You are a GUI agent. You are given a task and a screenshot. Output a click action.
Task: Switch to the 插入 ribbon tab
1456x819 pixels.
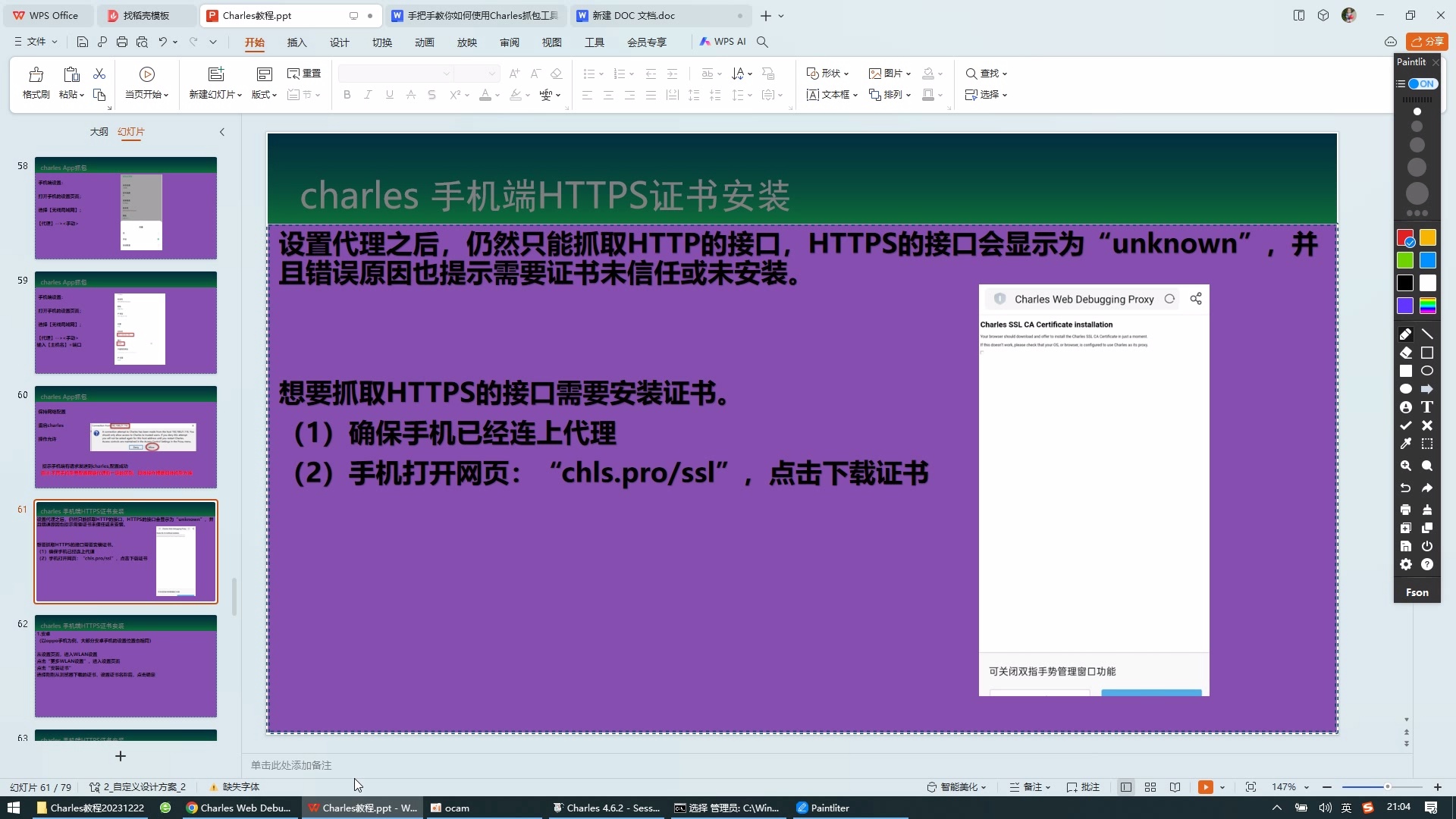tap(297, 42)
